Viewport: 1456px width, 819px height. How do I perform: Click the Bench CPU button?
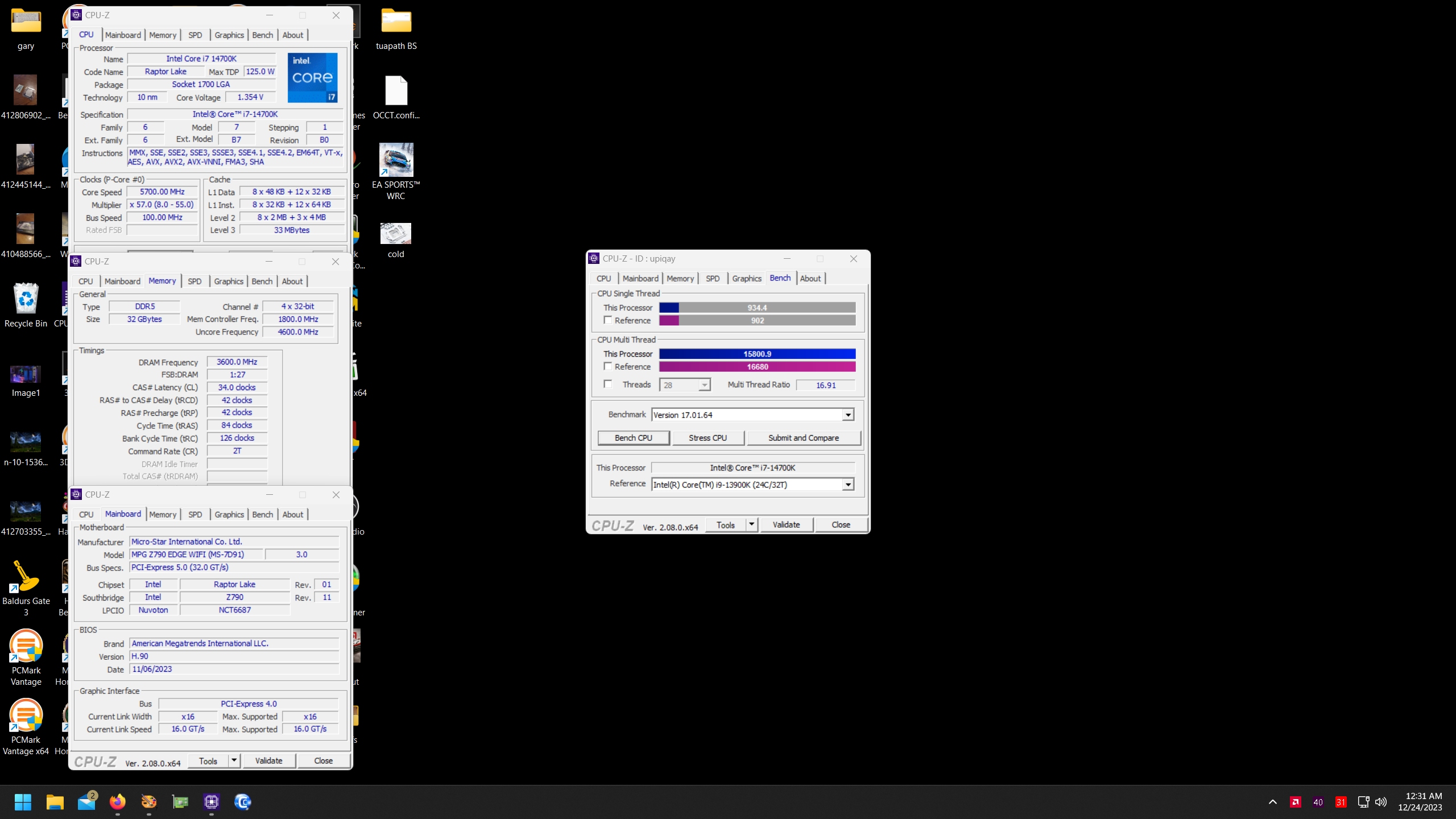[x=634, y=438]
